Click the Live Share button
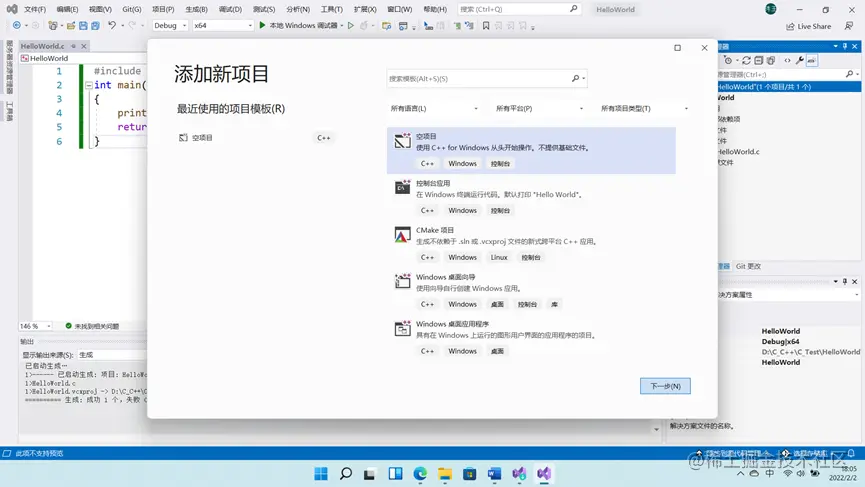 tap(809, 26)
